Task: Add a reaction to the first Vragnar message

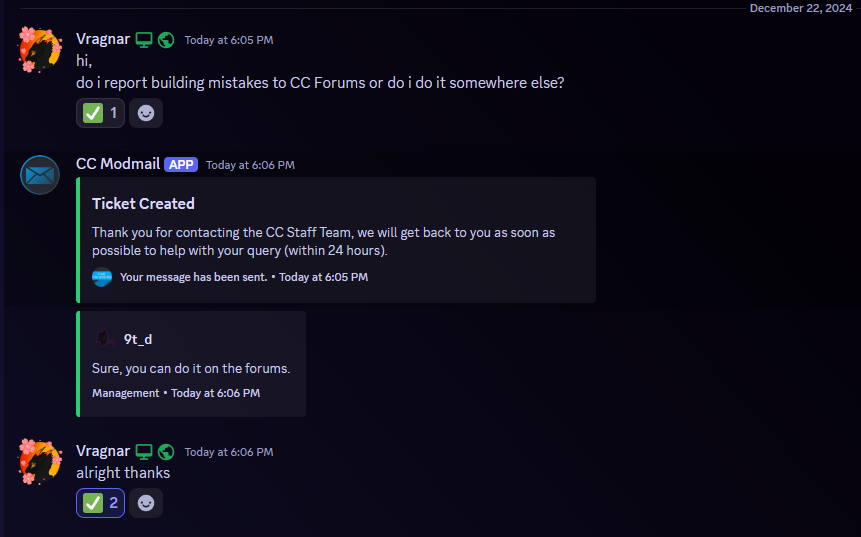Action: click(x=146, y=113)
